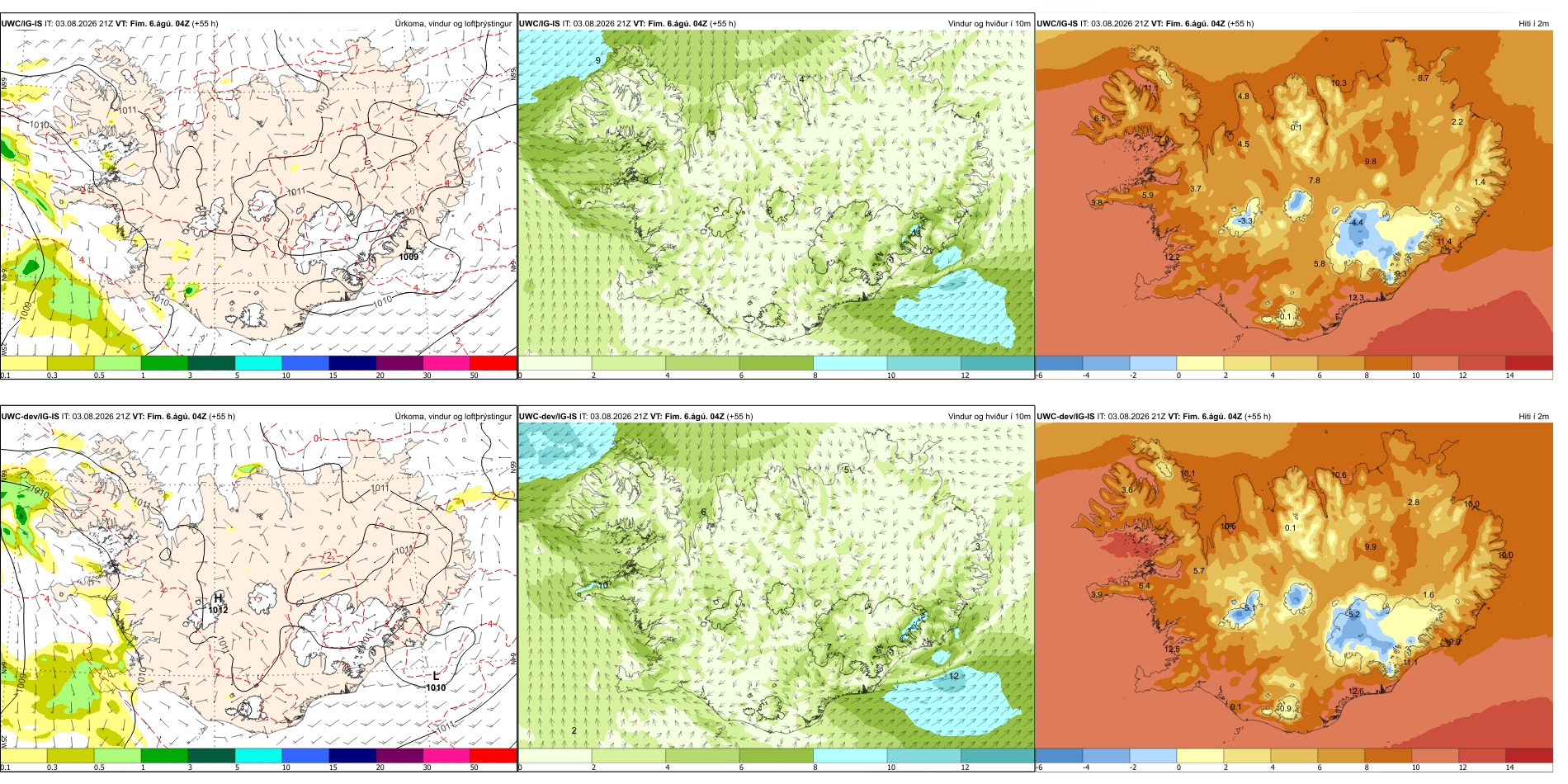Select the light cyan 8 swatch in UWC wind legend
The image size is (1568, 784).
tap(850, 362)
